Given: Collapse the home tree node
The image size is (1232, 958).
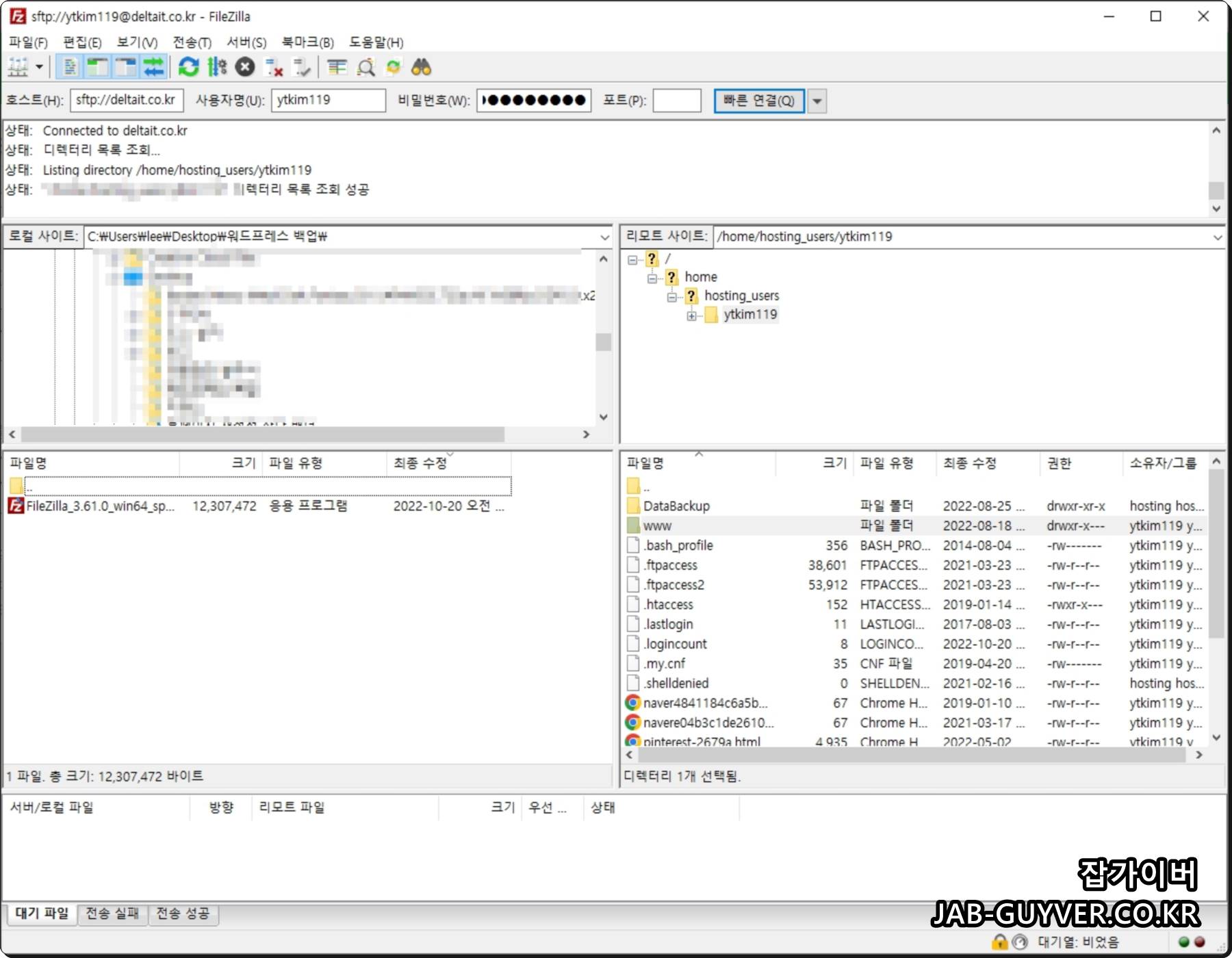Looking at the screenshot, I should click(652, 278).
